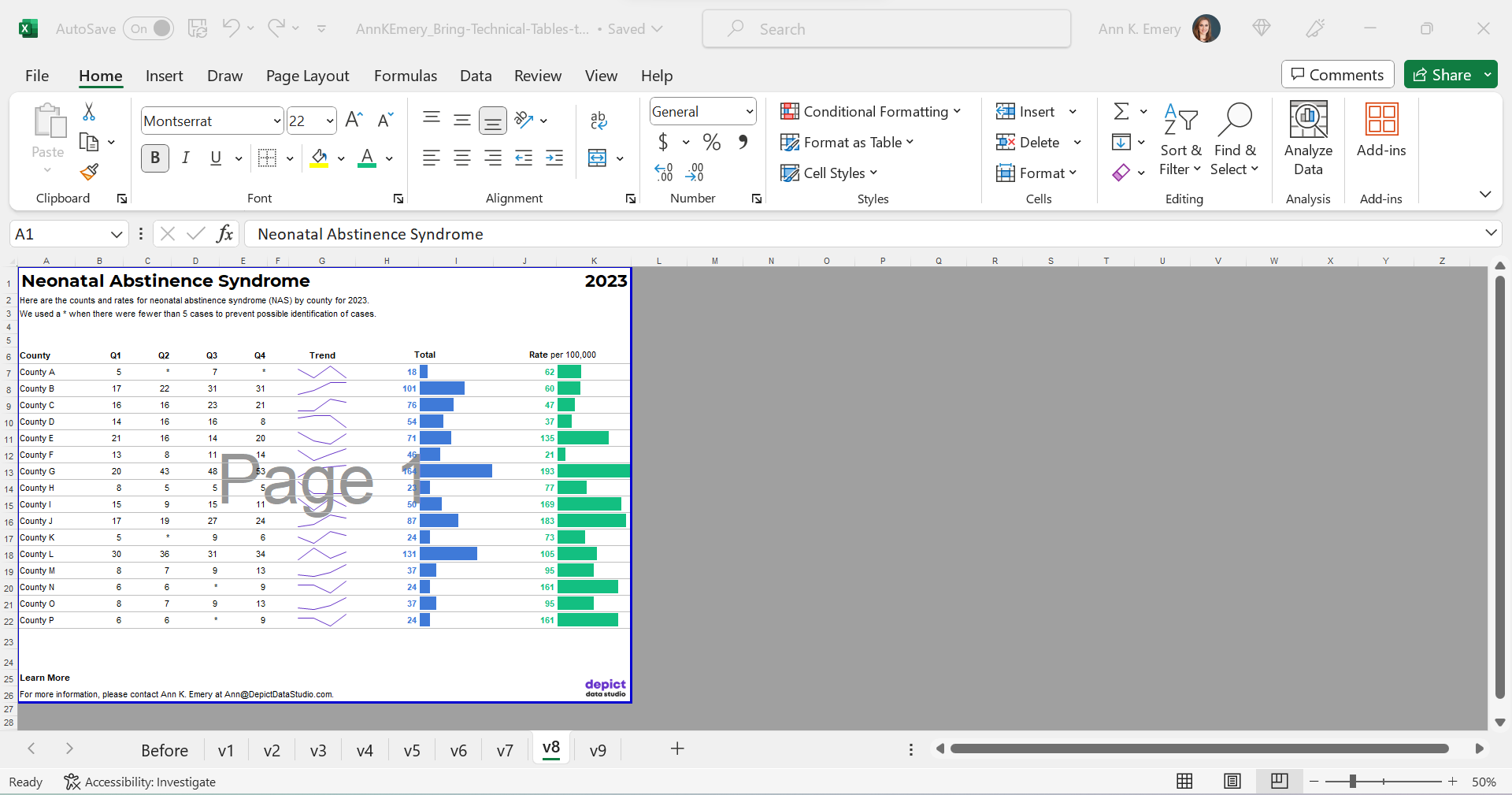The image size is (1512, 795).
Task: Open the Formulas ribbon tab
Action: (x=406, y=76)
